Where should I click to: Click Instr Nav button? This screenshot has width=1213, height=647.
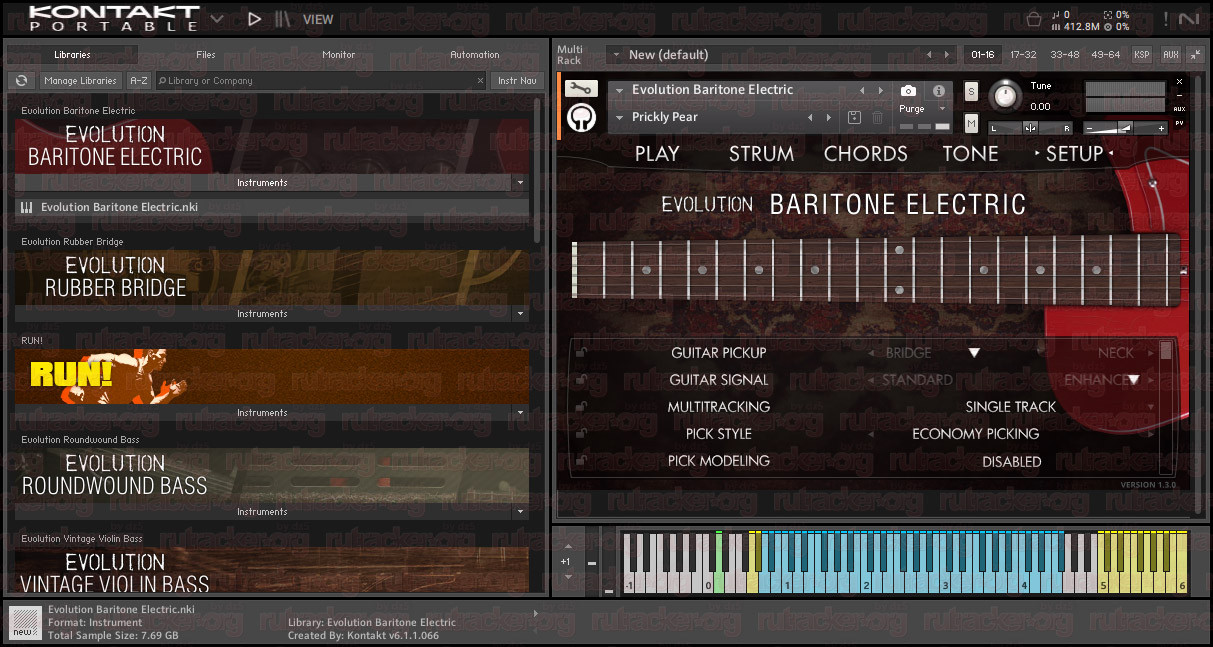[x=517, y=80]
